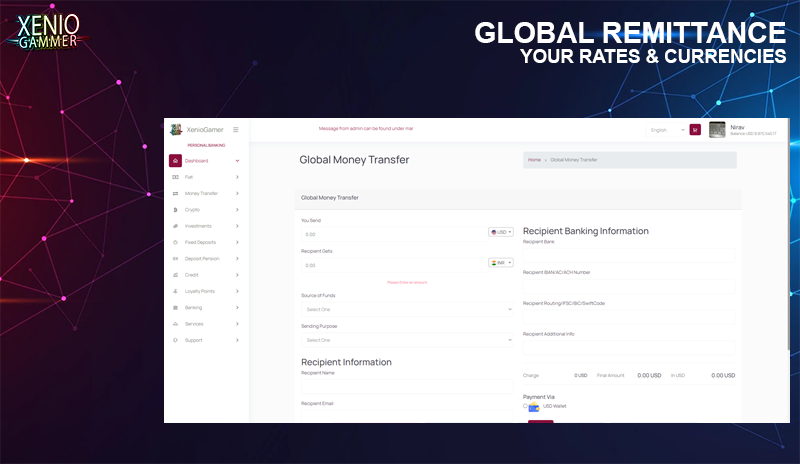Select the USD Wallet payment radio button

[x=525, y=406]
